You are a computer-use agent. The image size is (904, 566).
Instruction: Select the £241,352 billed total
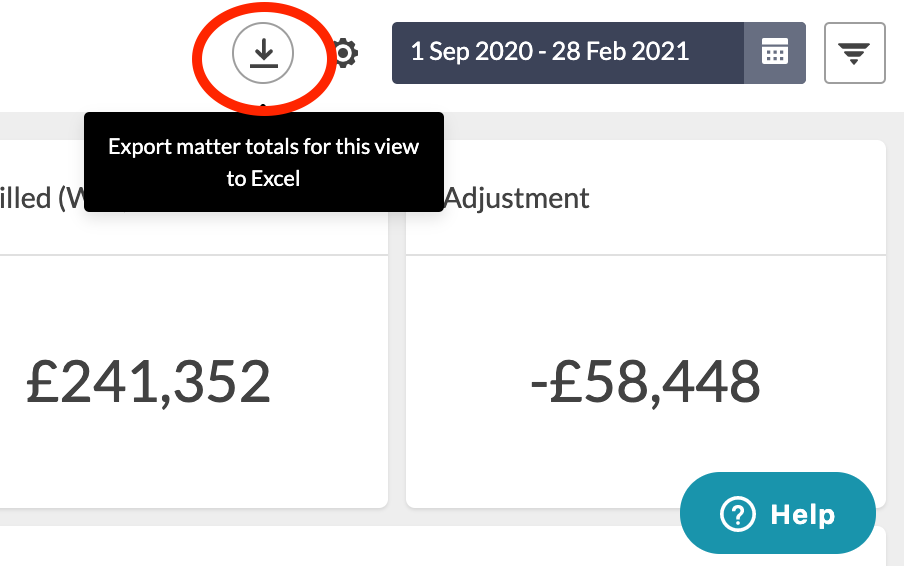148,381
